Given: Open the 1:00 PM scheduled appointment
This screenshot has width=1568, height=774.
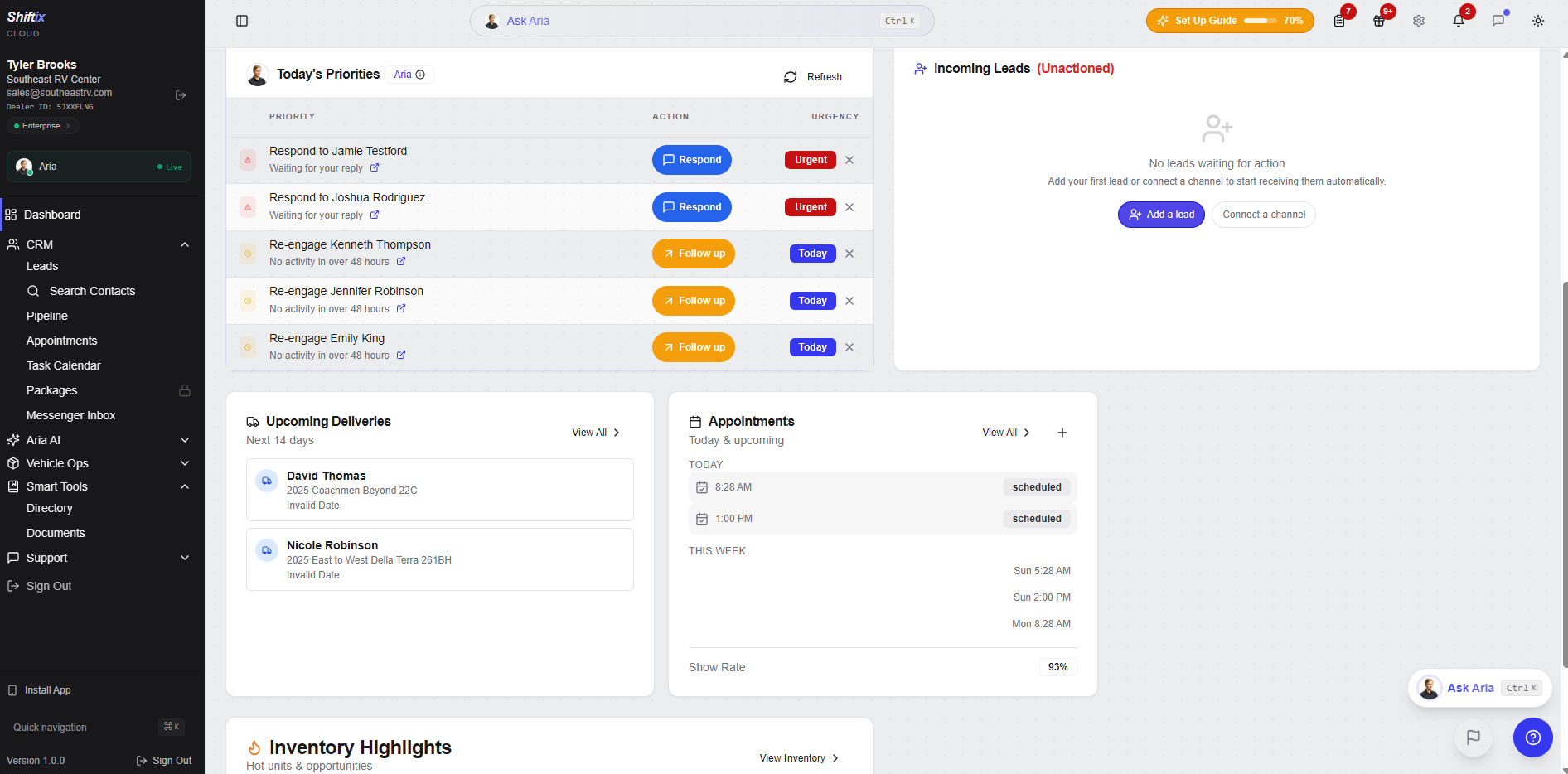Looking at the screenshot, I should tap(883, 519).
